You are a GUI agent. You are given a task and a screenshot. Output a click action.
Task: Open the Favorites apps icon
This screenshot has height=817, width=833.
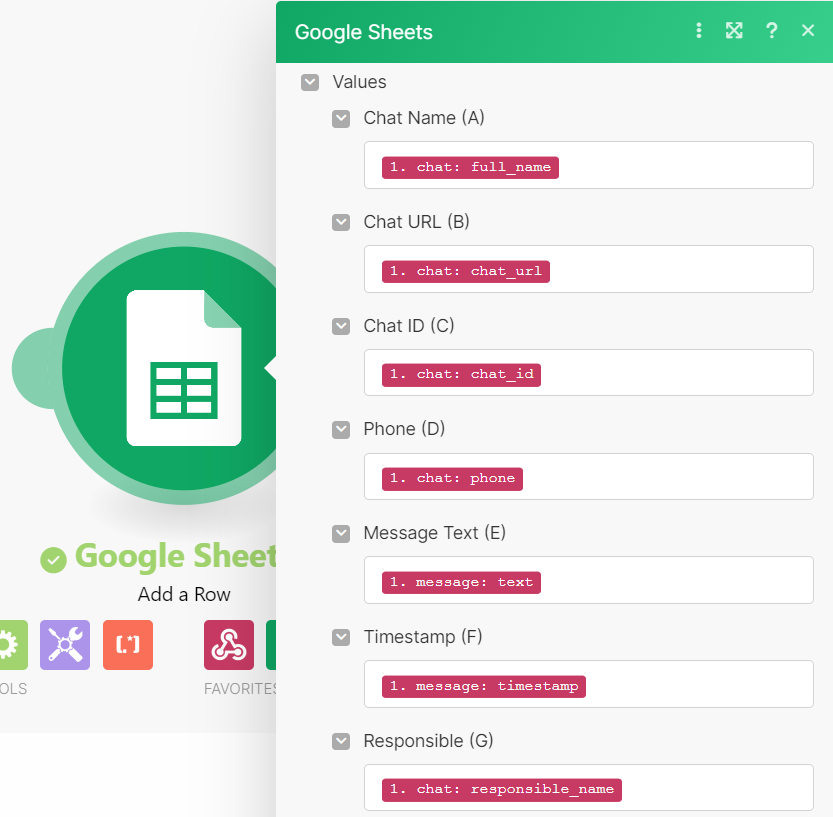[x=228, y=645]
